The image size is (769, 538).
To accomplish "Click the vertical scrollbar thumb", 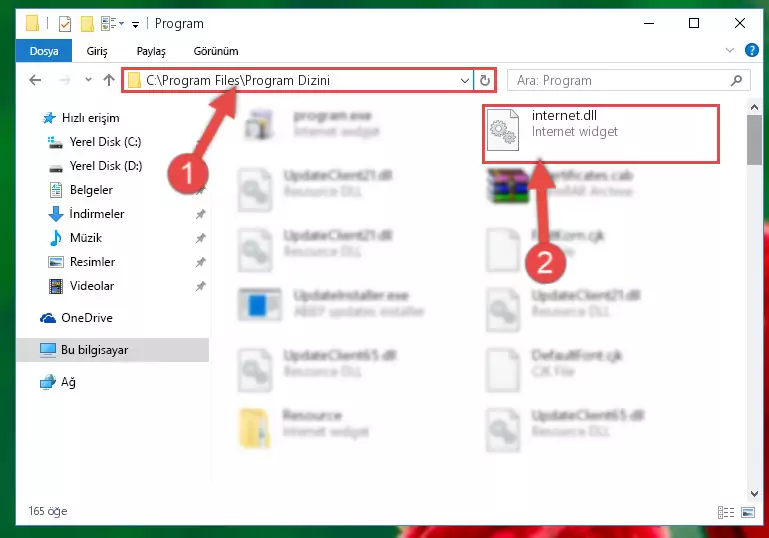I will 754,140.
